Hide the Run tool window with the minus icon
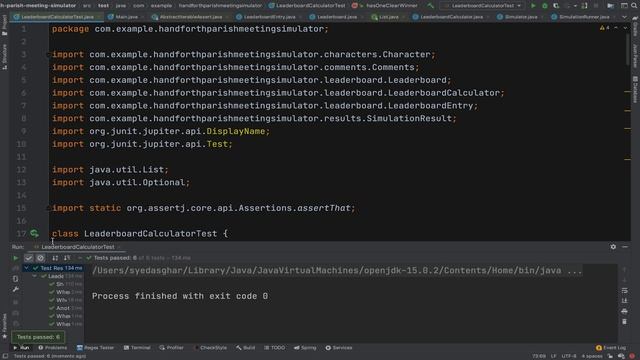The image size is (640, 360). (625, 247)
